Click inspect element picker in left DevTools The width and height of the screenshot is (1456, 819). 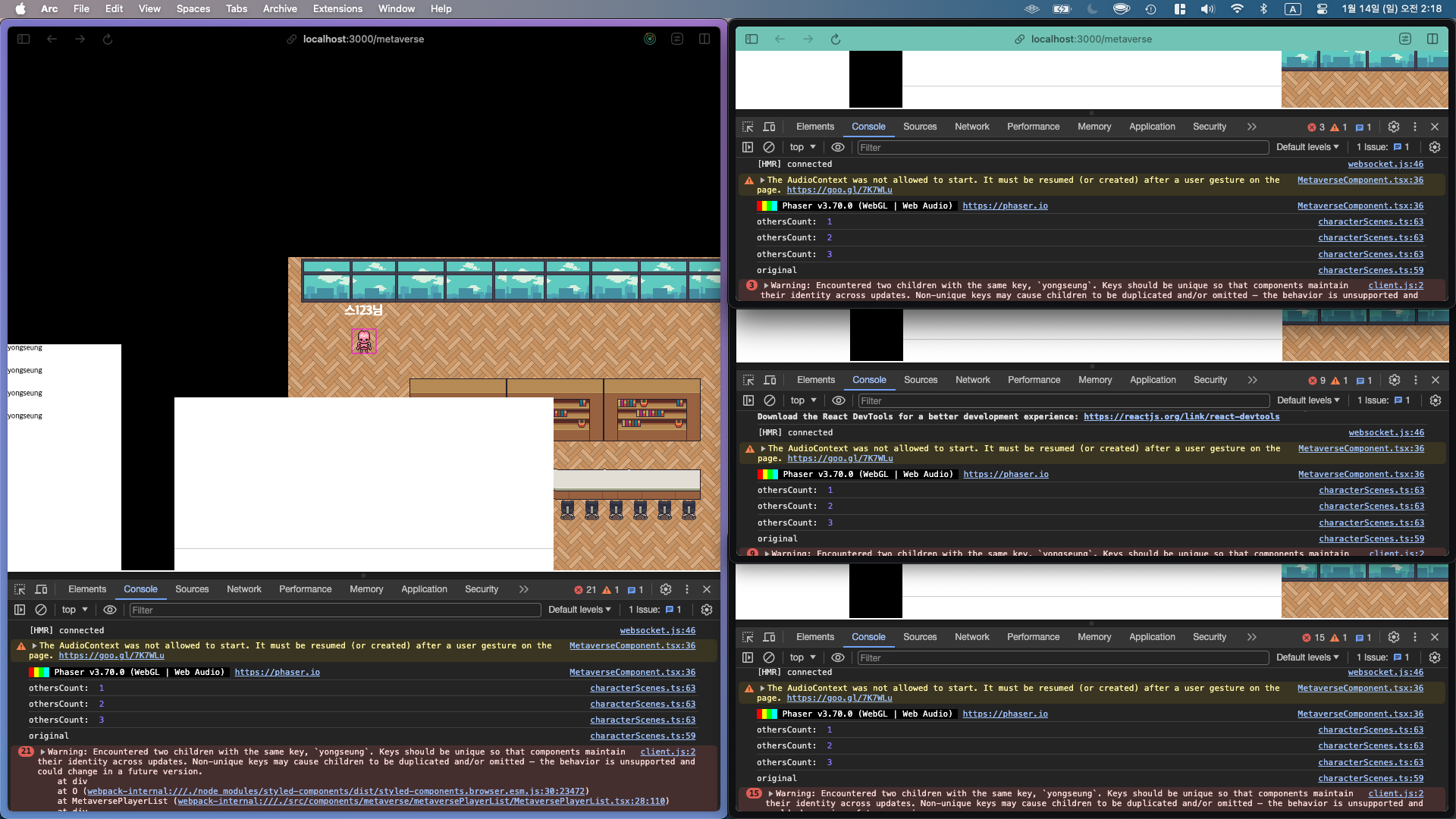coord(20,589)
